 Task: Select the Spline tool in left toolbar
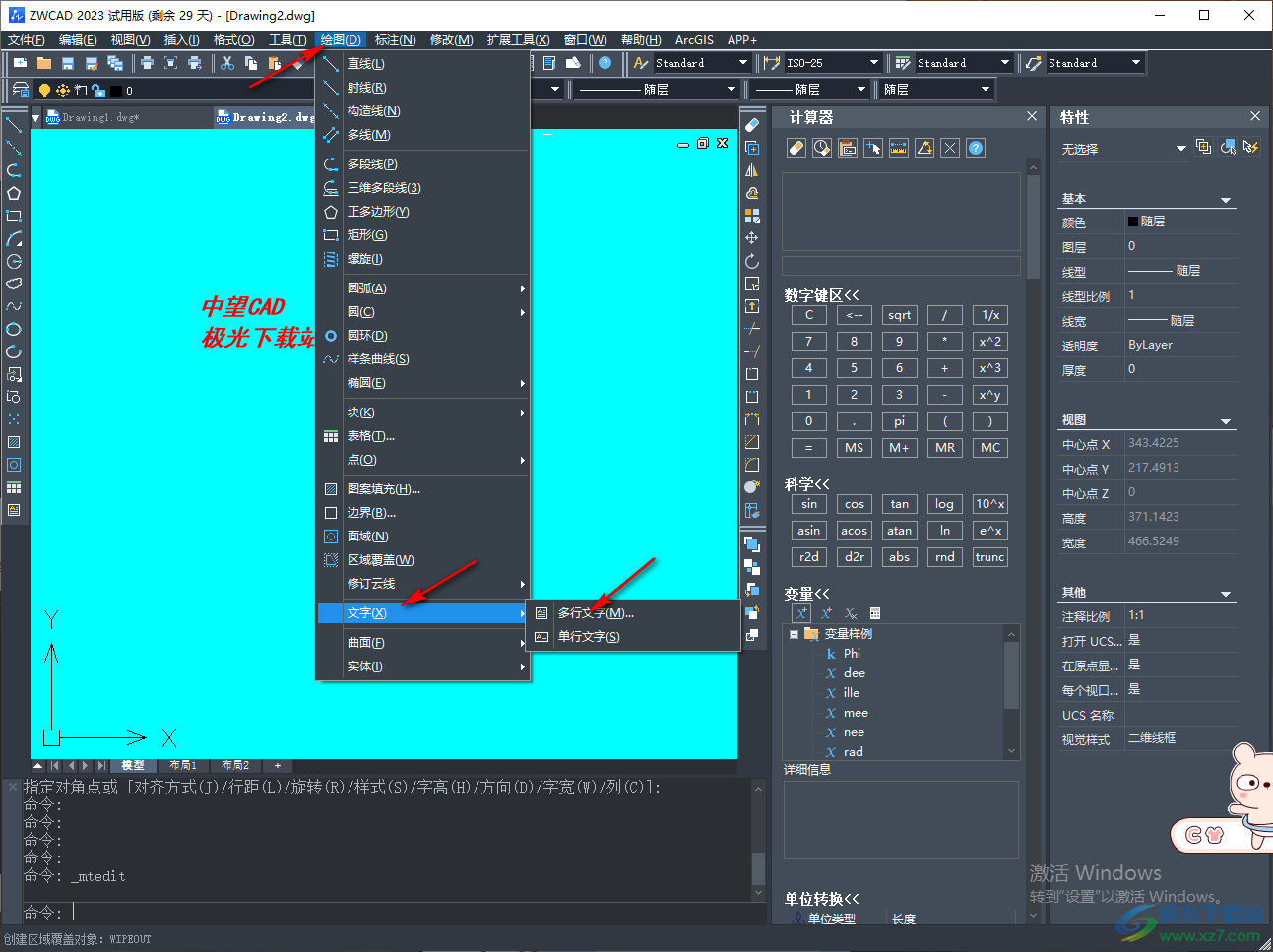[14, 306]
